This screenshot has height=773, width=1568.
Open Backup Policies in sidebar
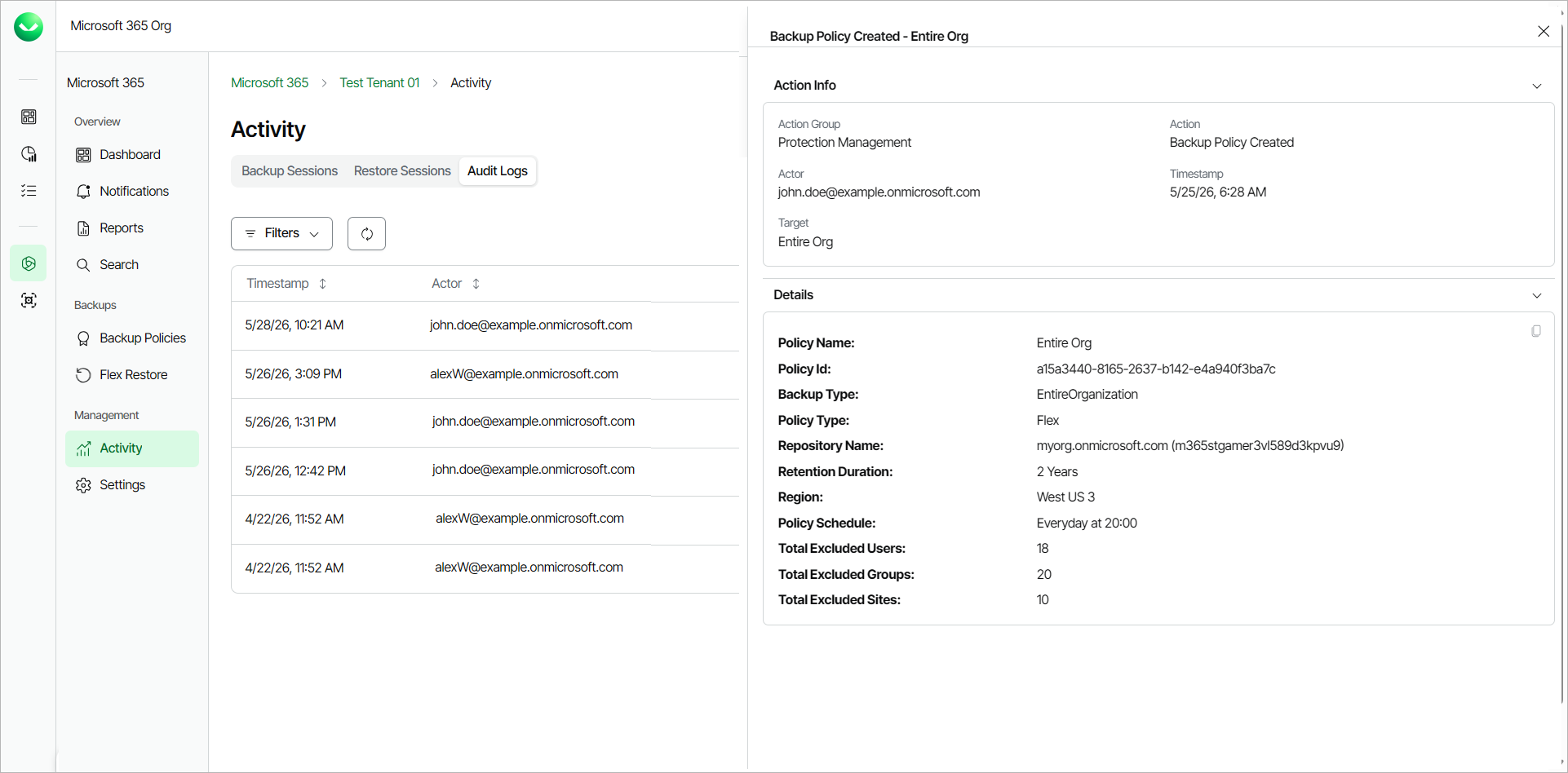point(132,338)
